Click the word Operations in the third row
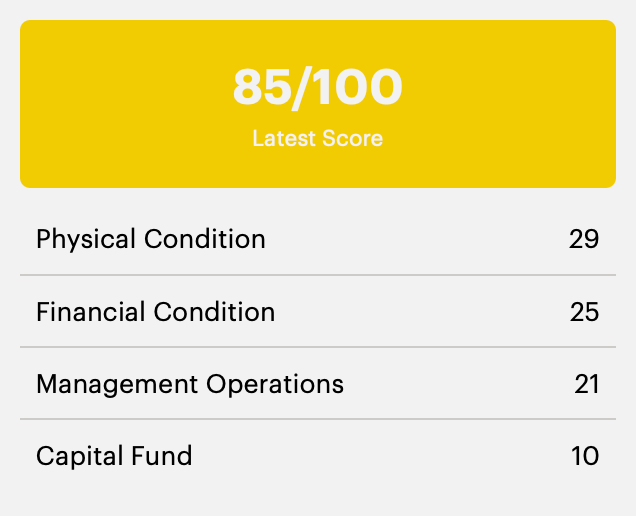Image resolution: width=636 pixels, height=516 pixels. [x=275, y=383]
